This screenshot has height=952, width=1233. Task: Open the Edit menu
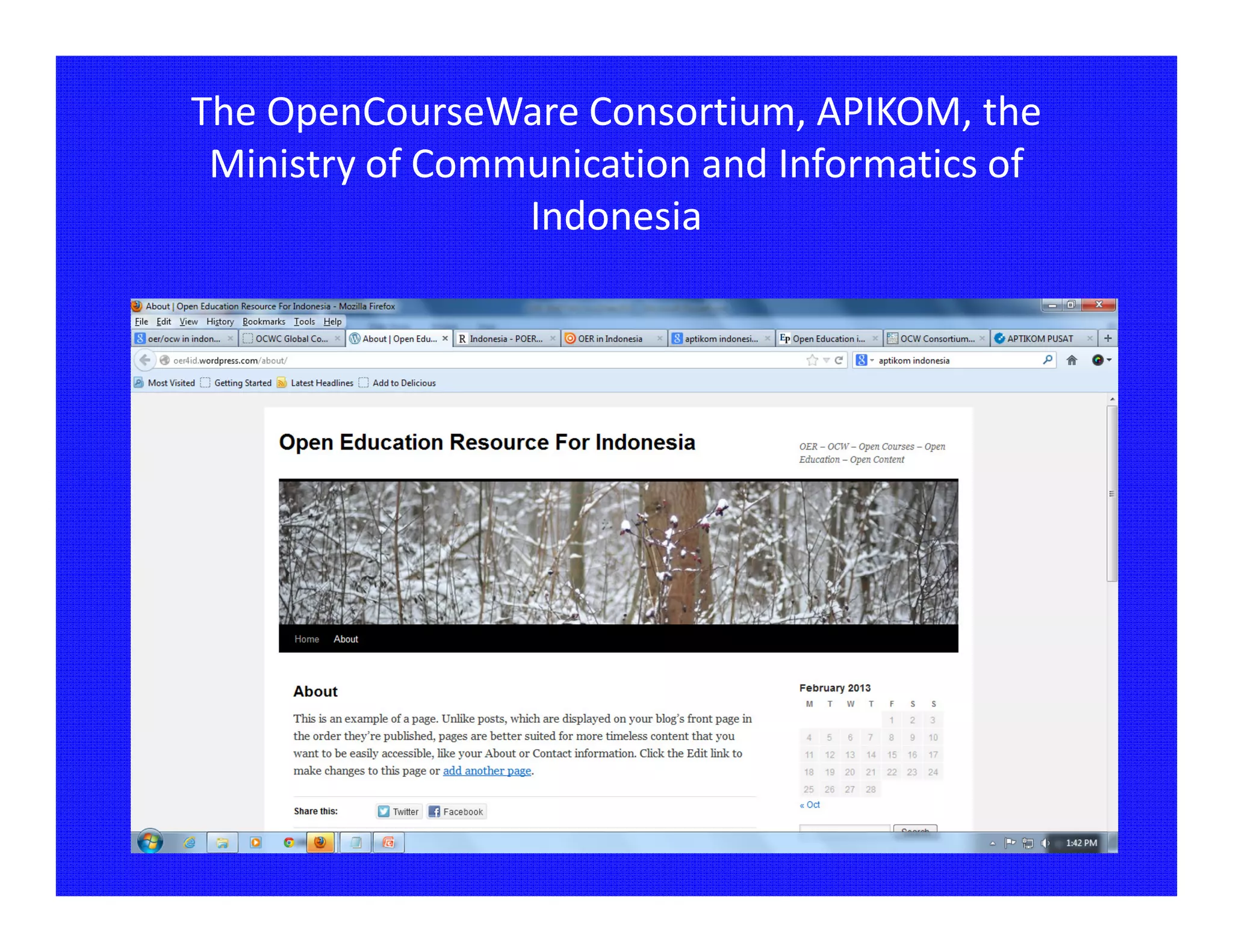164,322
